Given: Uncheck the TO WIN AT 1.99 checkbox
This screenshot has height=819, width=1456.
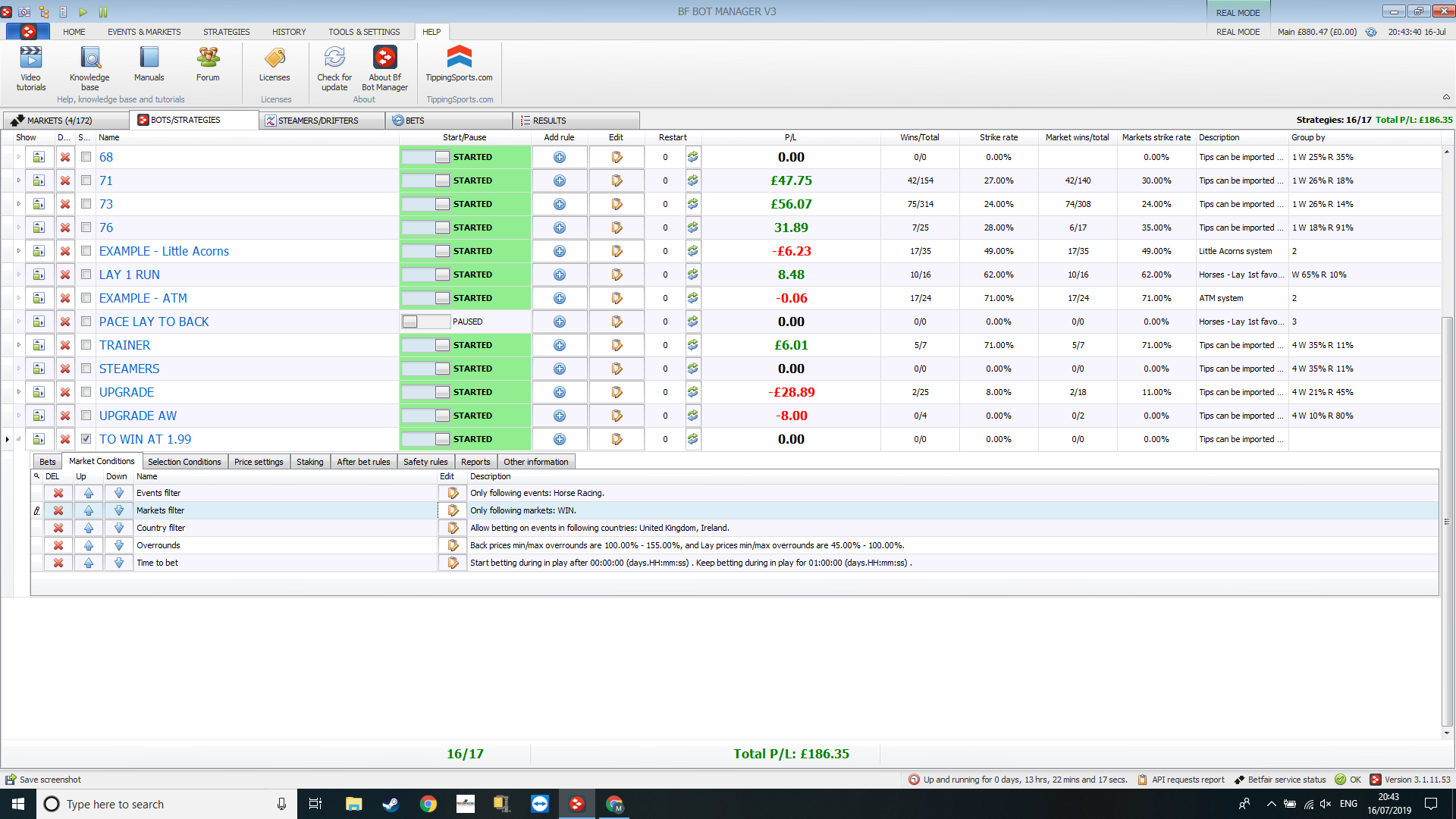Looking at the screenshot, I should [x=86, y=439].
